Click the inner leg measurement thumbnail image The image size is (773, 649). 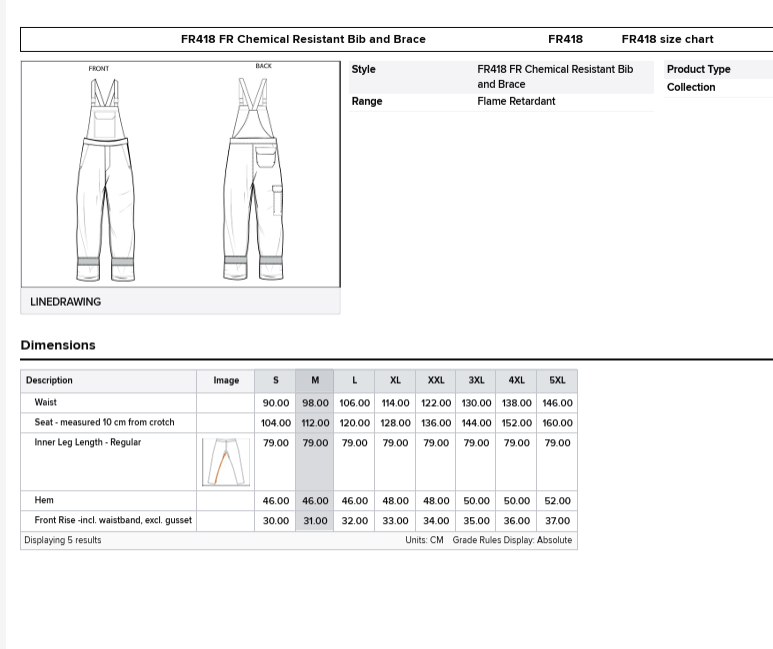click(x=225, y=462)
